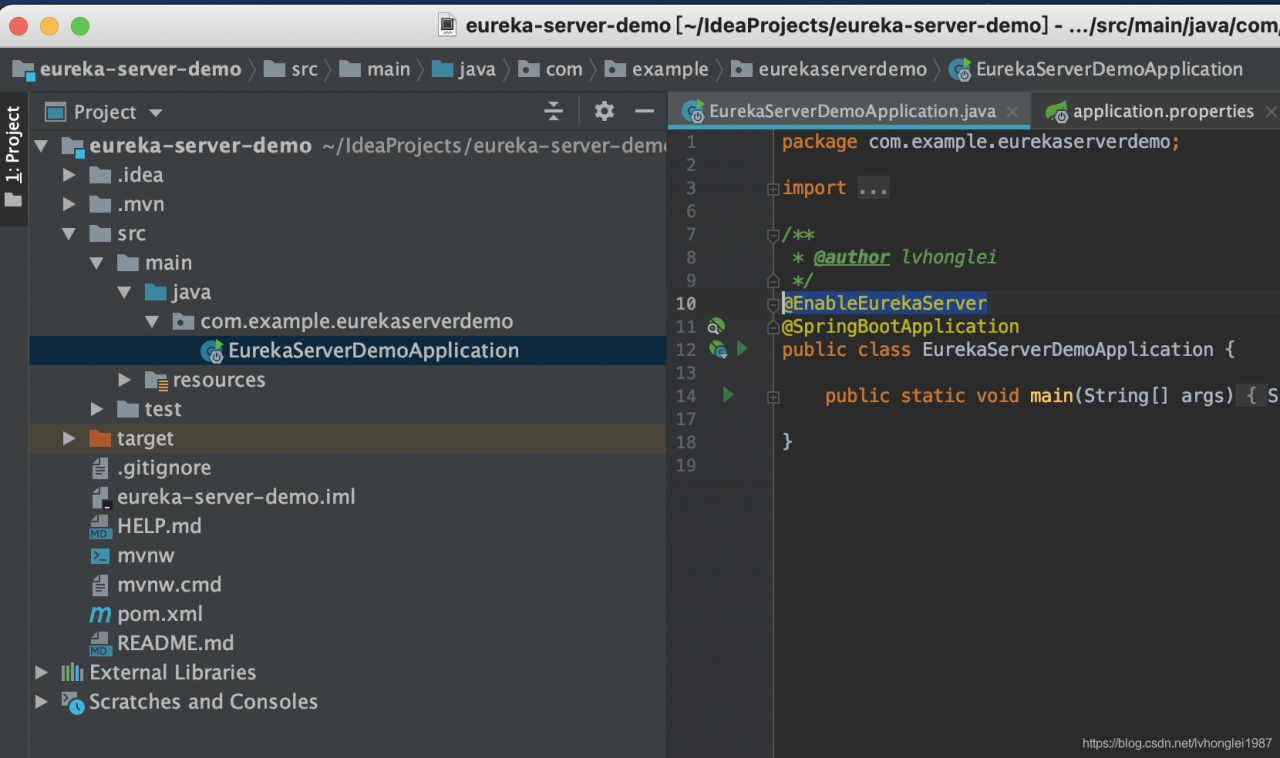
Task: Click the resources folder icon
Action: (x=156, y=380)
